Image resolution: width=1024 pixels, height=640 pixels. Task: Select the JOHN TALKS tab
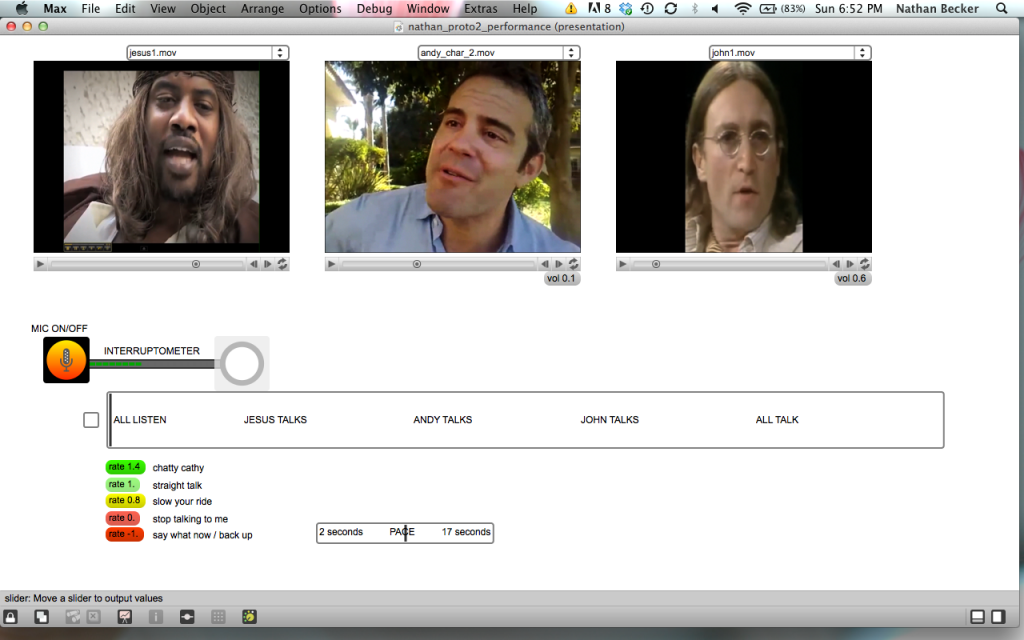tap(609, 420)
